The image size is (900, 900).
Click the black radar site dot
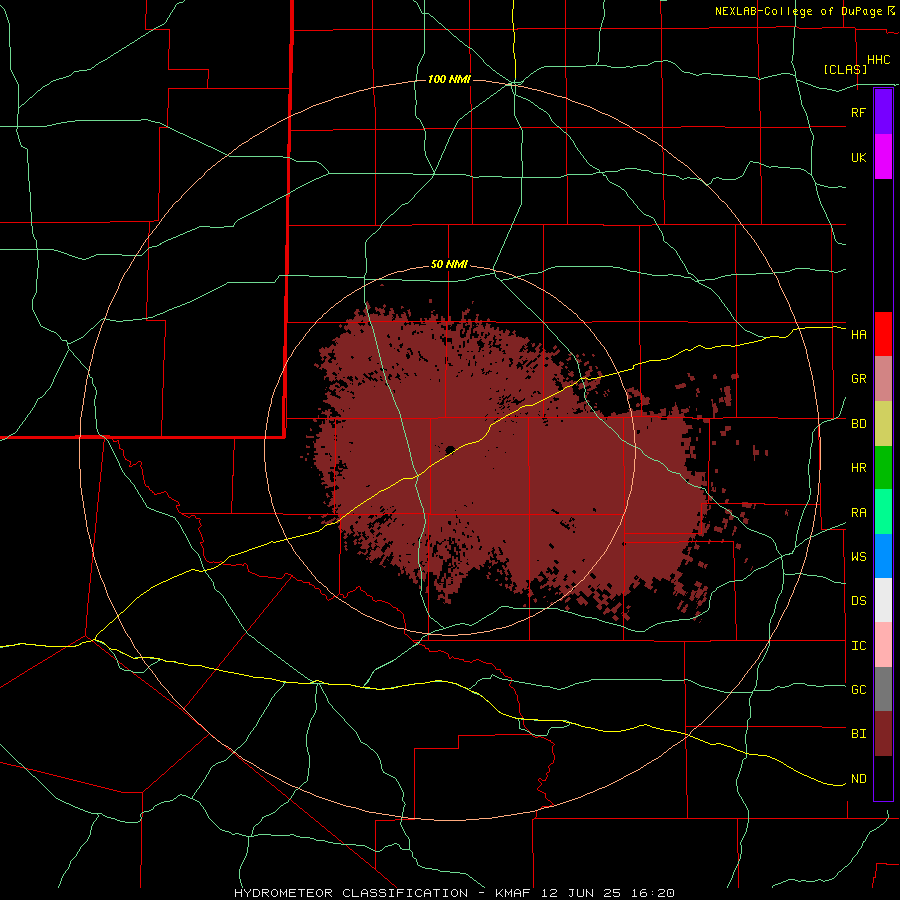pos(450,450)
